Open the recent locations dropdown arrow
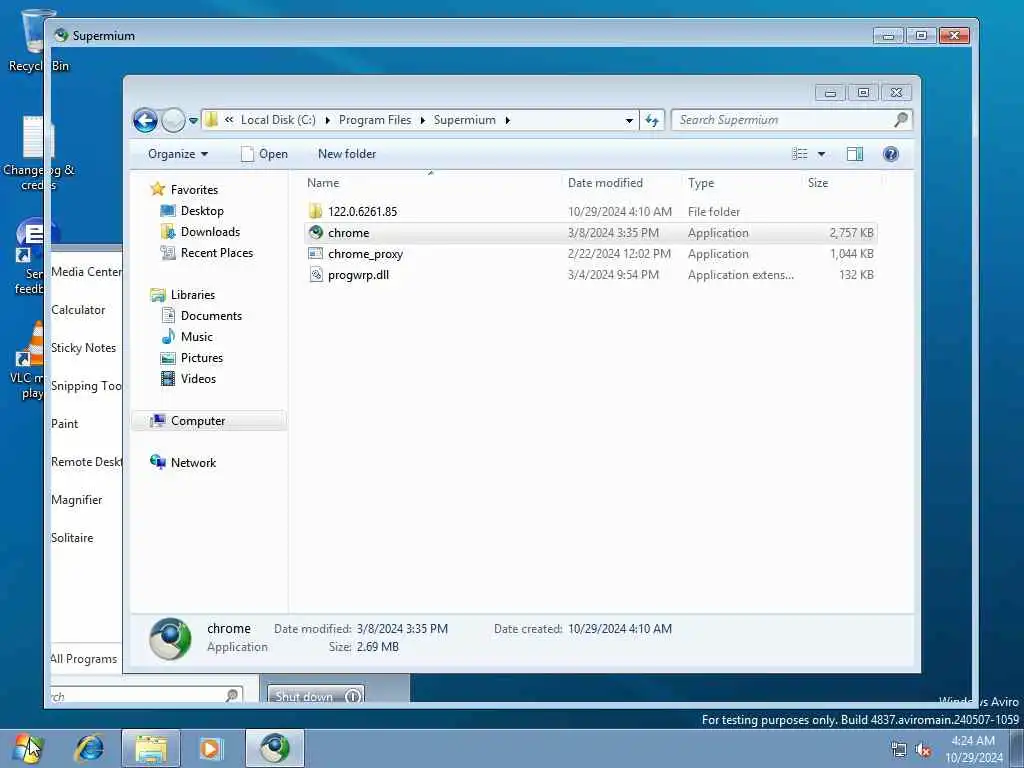 point(193,120)
